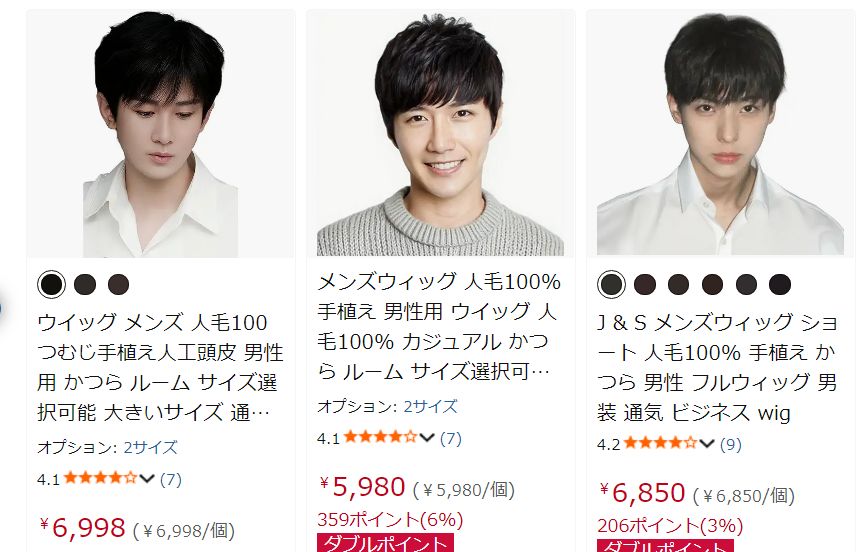Open J&S メンズウィッグ ショート title link
The height and width of the screenshot is (552, 867).
click(717, 367)
